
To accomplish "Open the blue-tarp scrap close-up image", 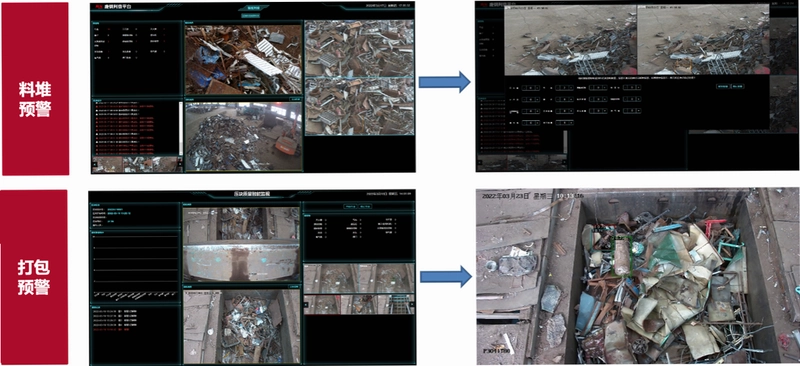I will 243,60.
